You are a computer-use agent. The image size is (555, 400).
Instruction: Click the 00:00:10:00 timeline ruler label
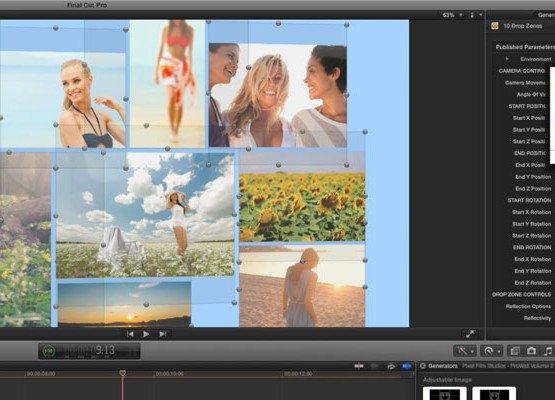[170, 374]
